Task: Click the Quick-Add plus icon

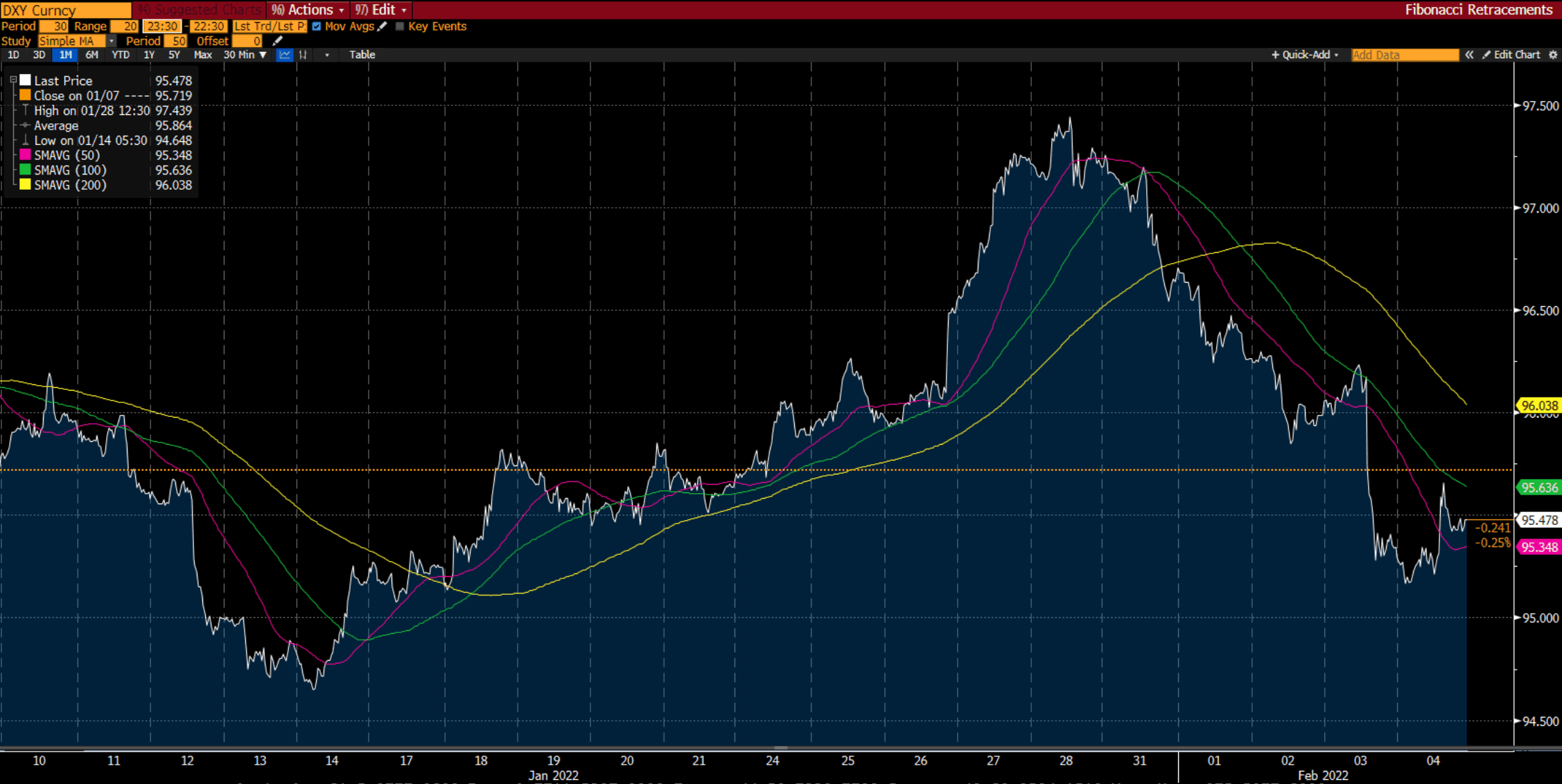Action: click(x=1275, y=55)
